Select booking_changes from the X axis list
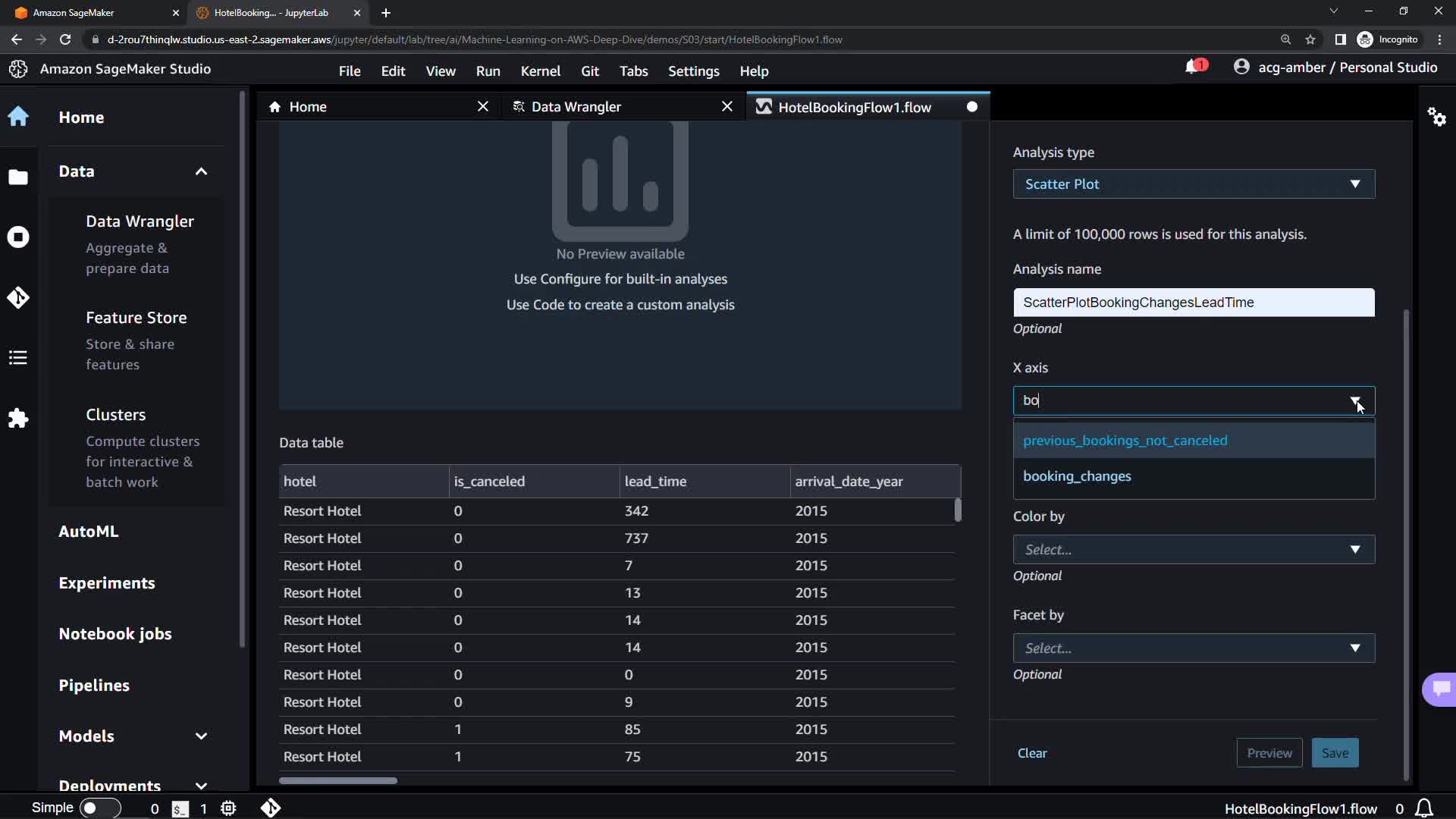 (x=1077, y=476)
